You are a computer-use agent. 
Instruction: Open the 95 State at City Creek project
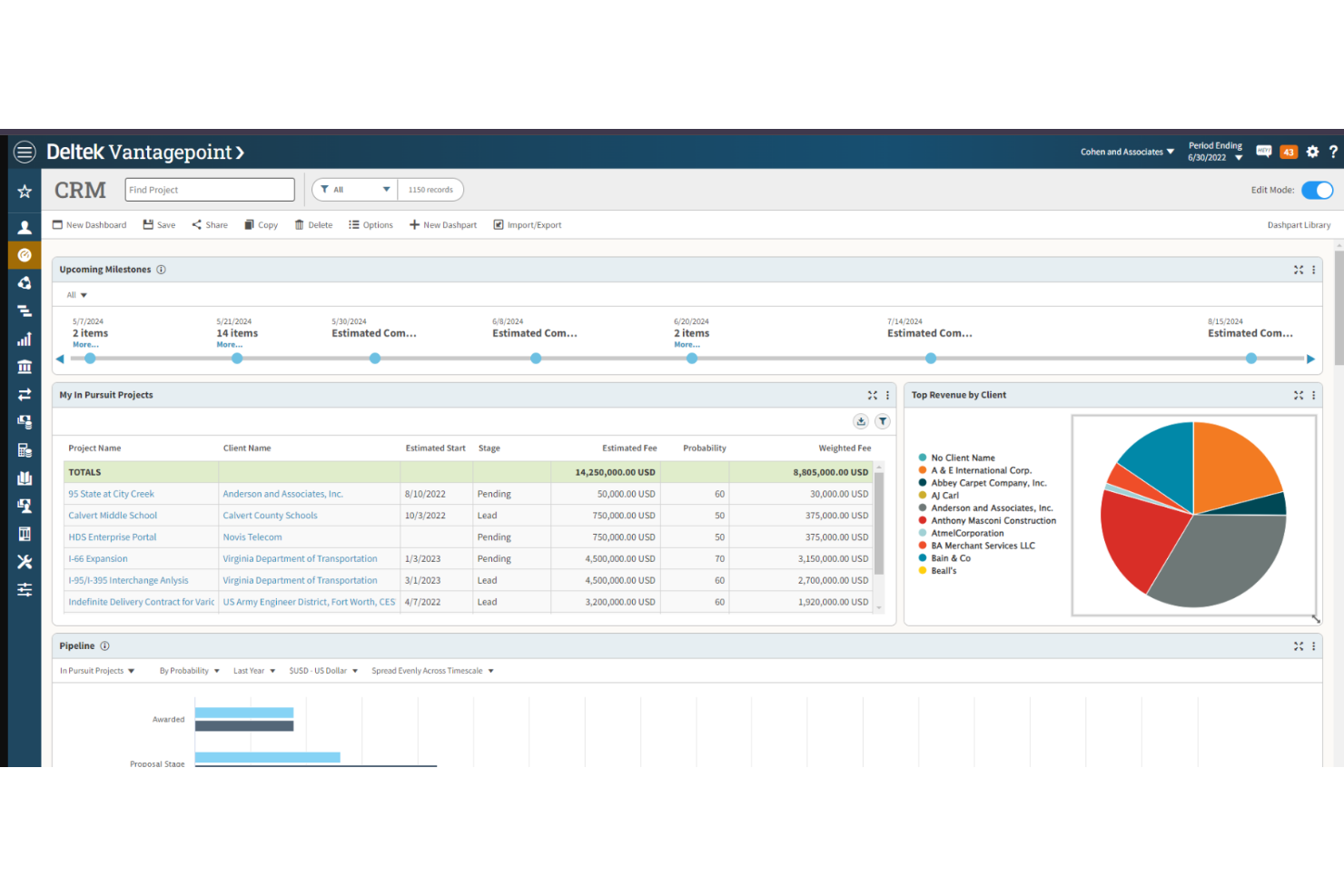click(111, 494)
